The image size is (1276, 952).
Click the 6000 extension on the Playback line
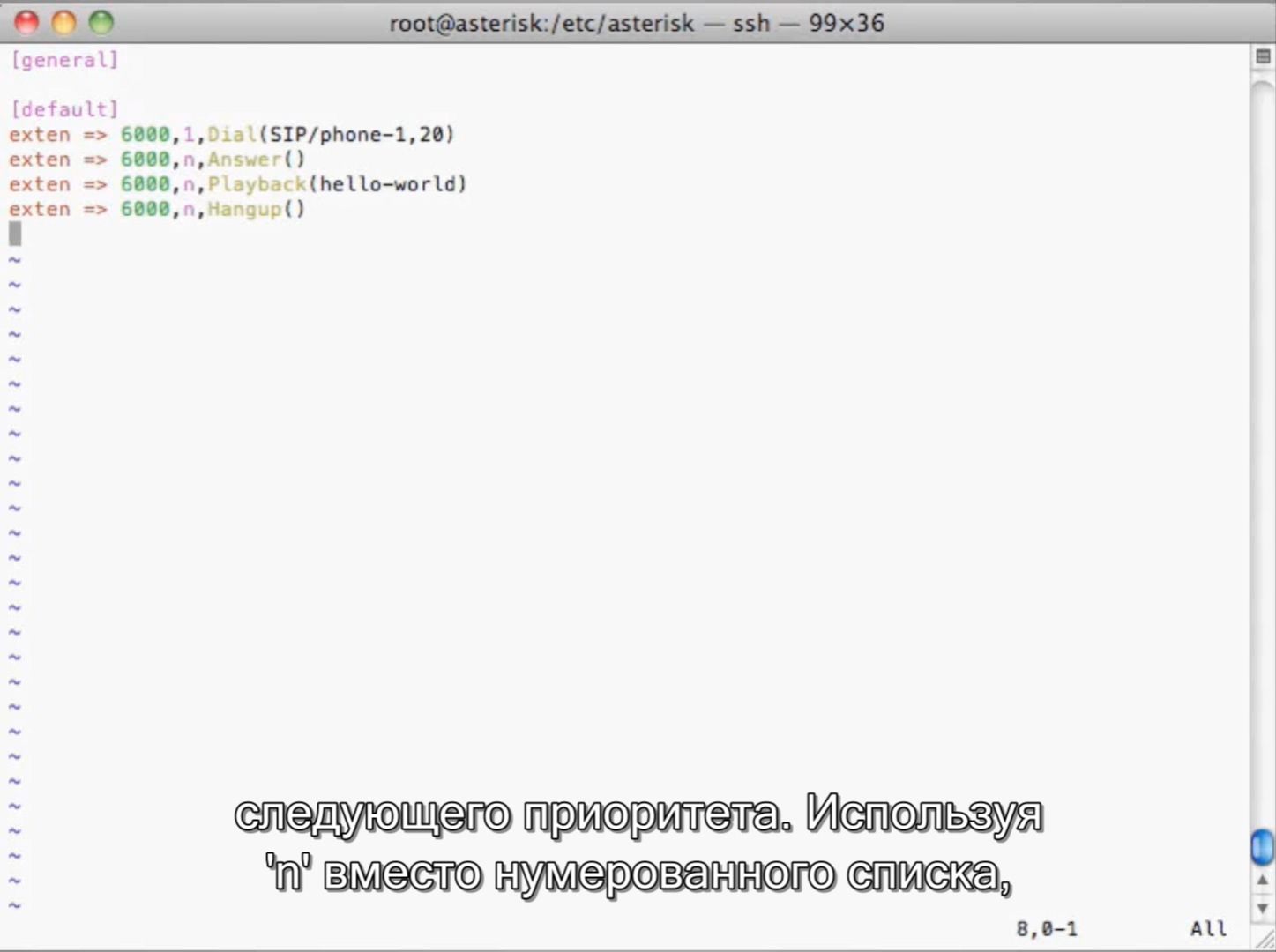[145, 184]
